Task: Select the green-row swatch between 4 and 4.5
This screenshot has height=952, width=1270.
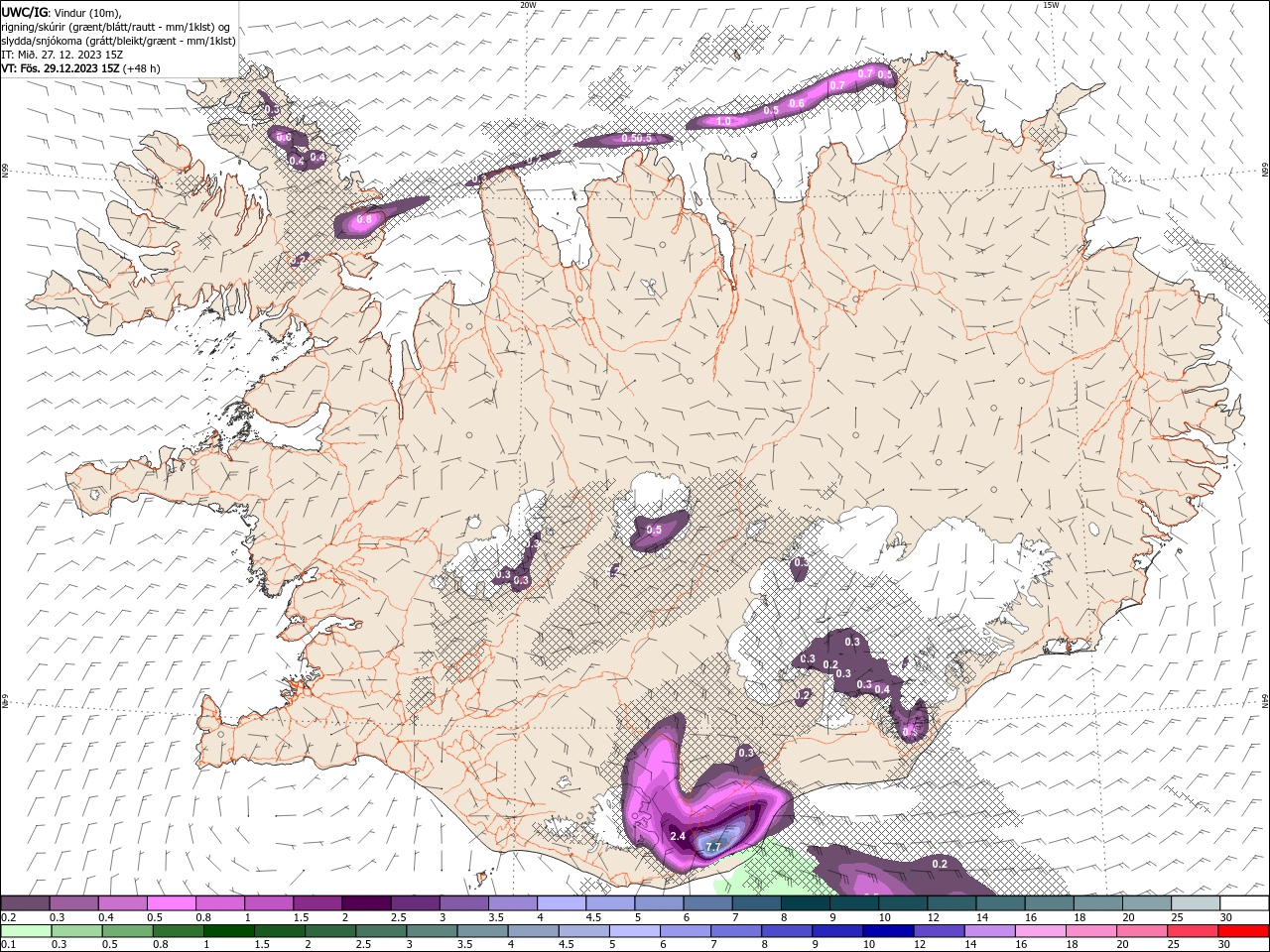Action: coord(532,931)
